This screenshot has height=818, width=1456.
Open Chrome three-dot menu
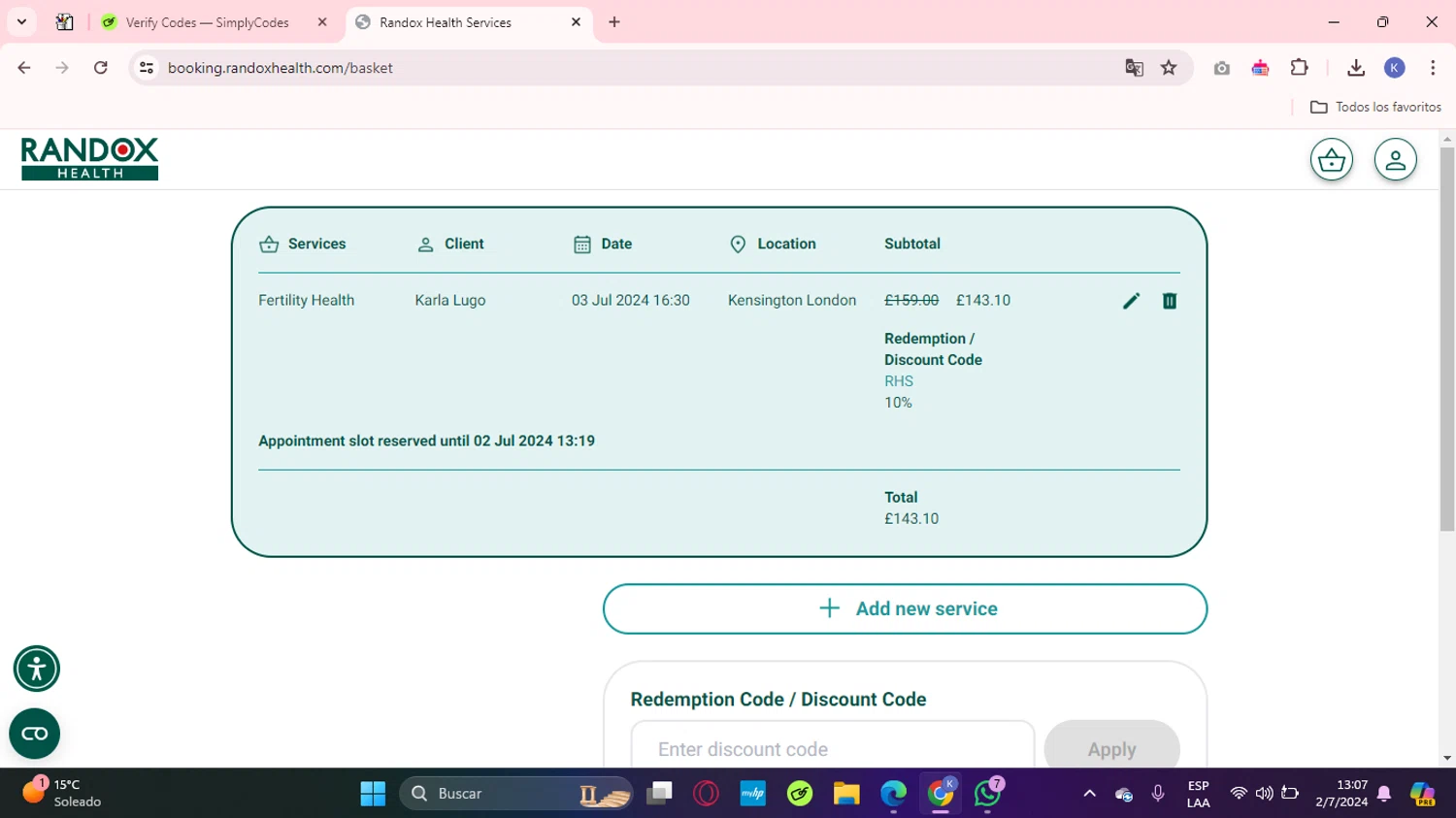point(1433,68)
